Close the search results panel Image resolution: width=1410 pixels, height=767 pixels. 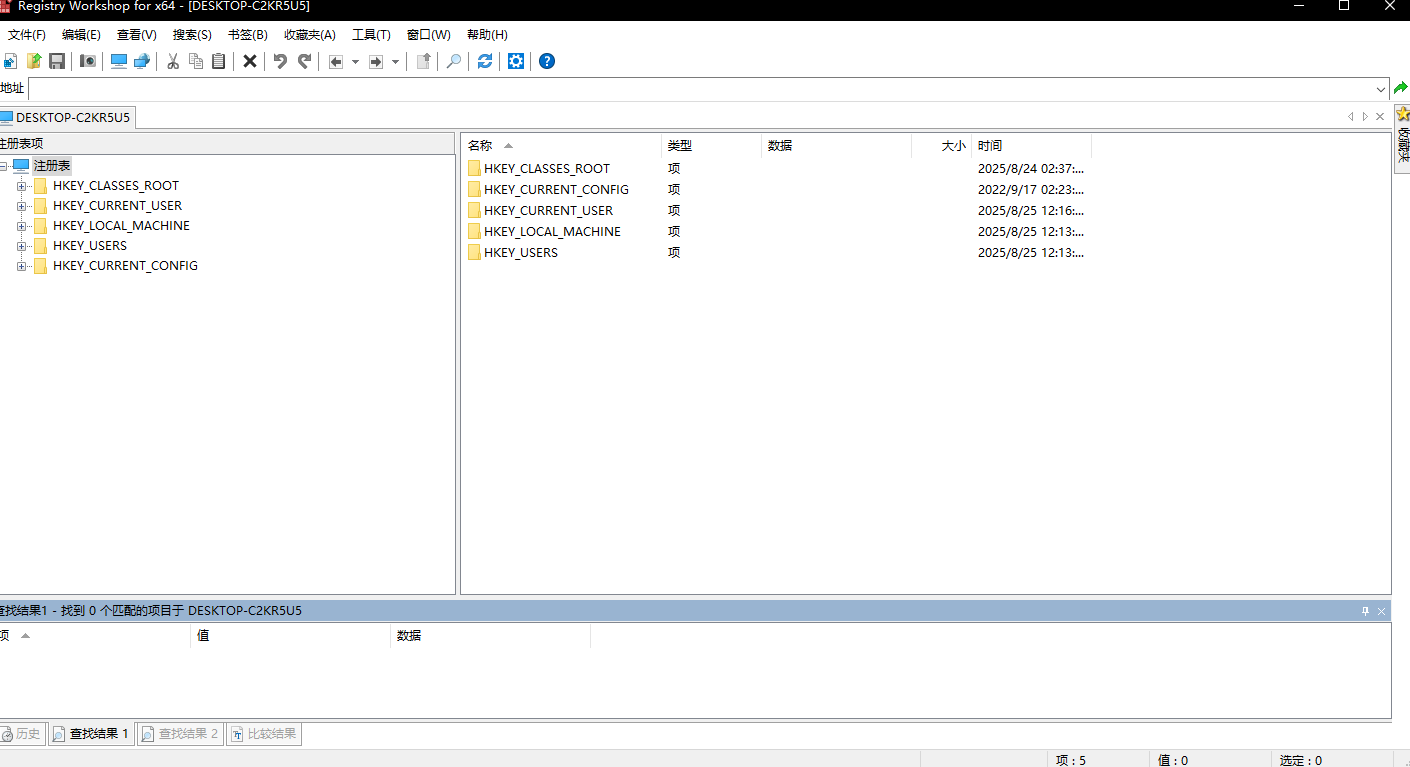point(1382,611)
